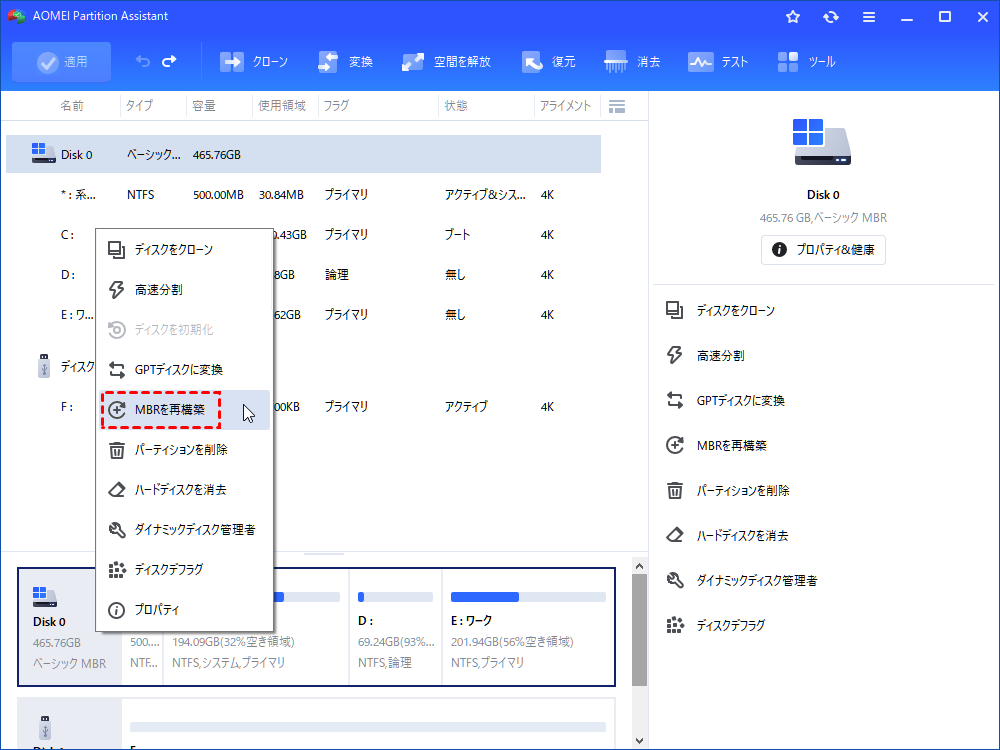Choose 高速分割 in the context menu
The height and width of the screenshot is (750, 1000).
tap(184, 290)
